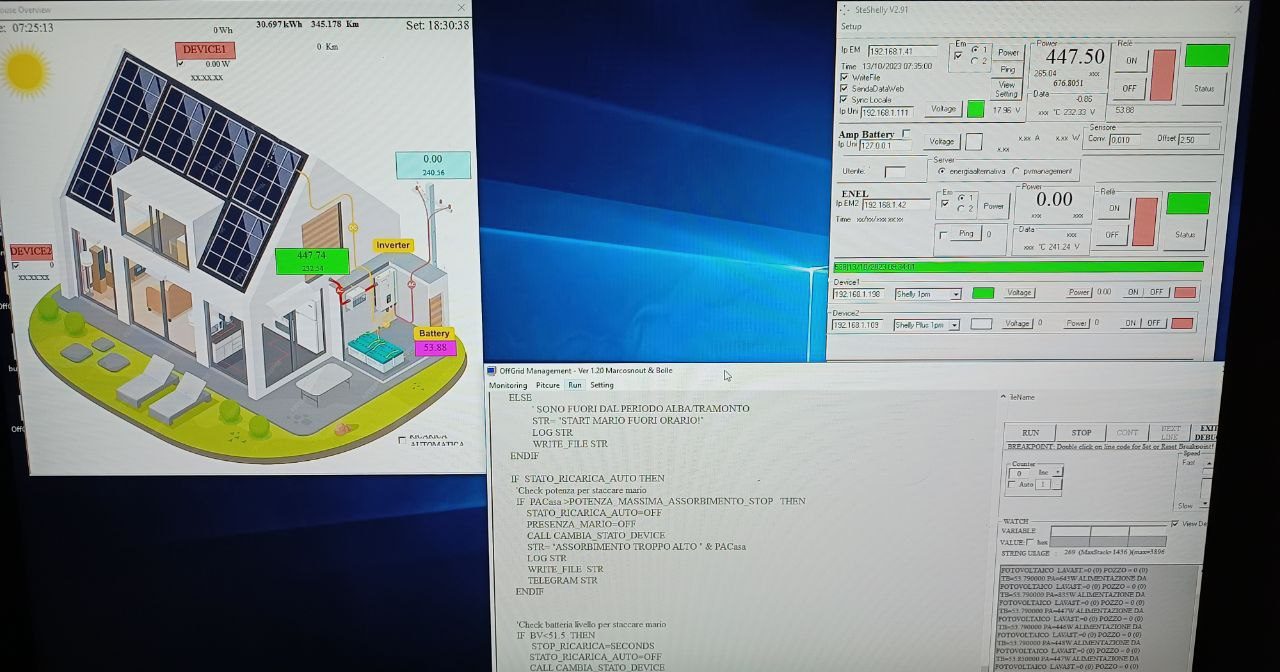This screenshot has height=672, width=1280.
Task: Click the Battery value 53.88 box
Action: click(x=435, y=348)
